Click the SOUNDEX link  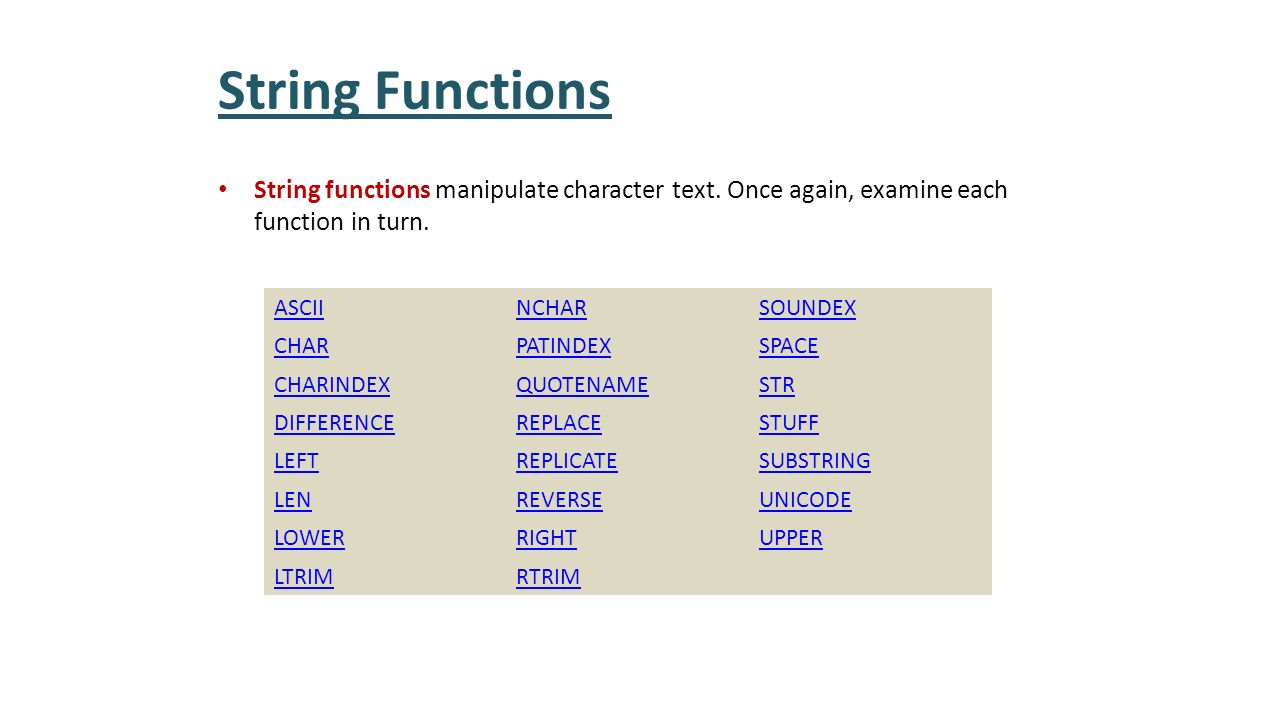coord(807,308)
